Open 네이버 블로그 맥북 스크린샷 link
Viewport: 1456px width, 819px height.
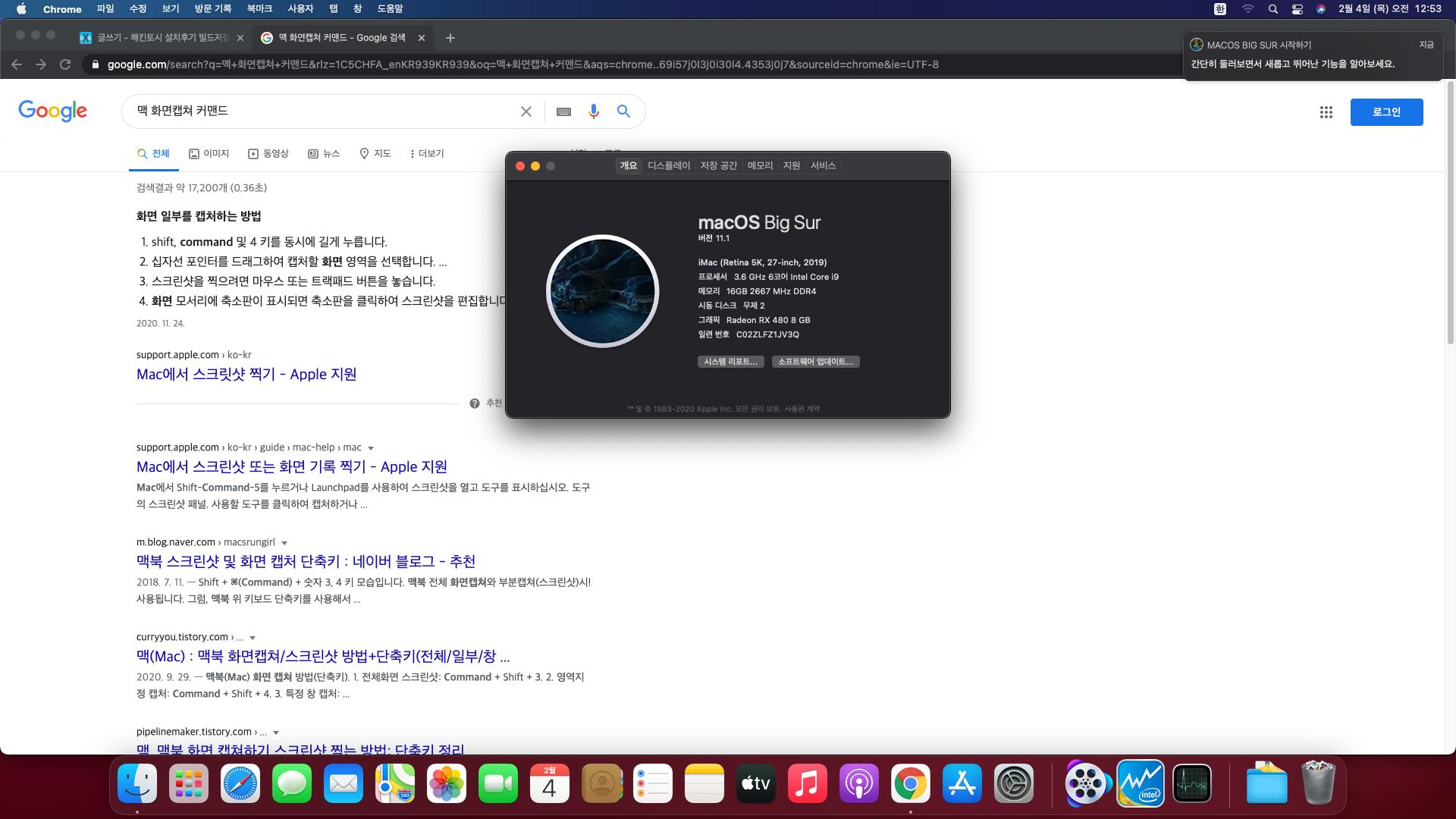click(306, 561)
